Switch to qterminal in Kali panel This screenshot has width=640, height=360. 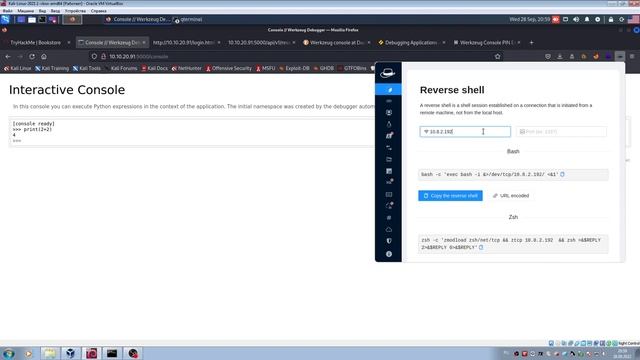(188, 19)
